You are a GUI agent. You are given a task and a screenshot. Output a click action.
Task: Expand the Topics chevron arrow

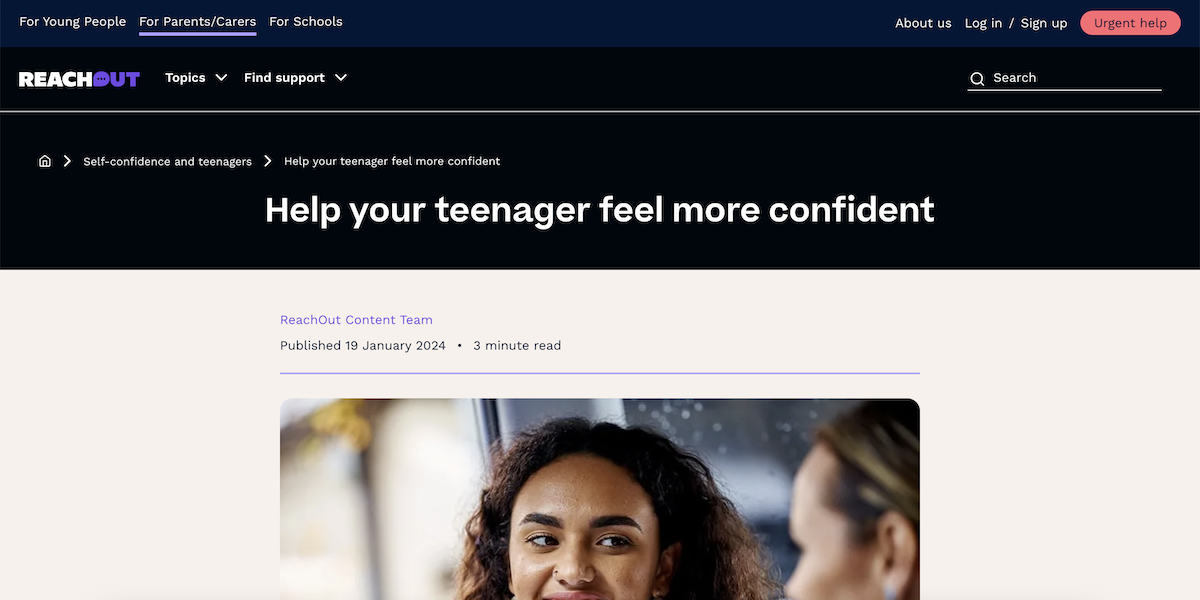tap(221, 78)
